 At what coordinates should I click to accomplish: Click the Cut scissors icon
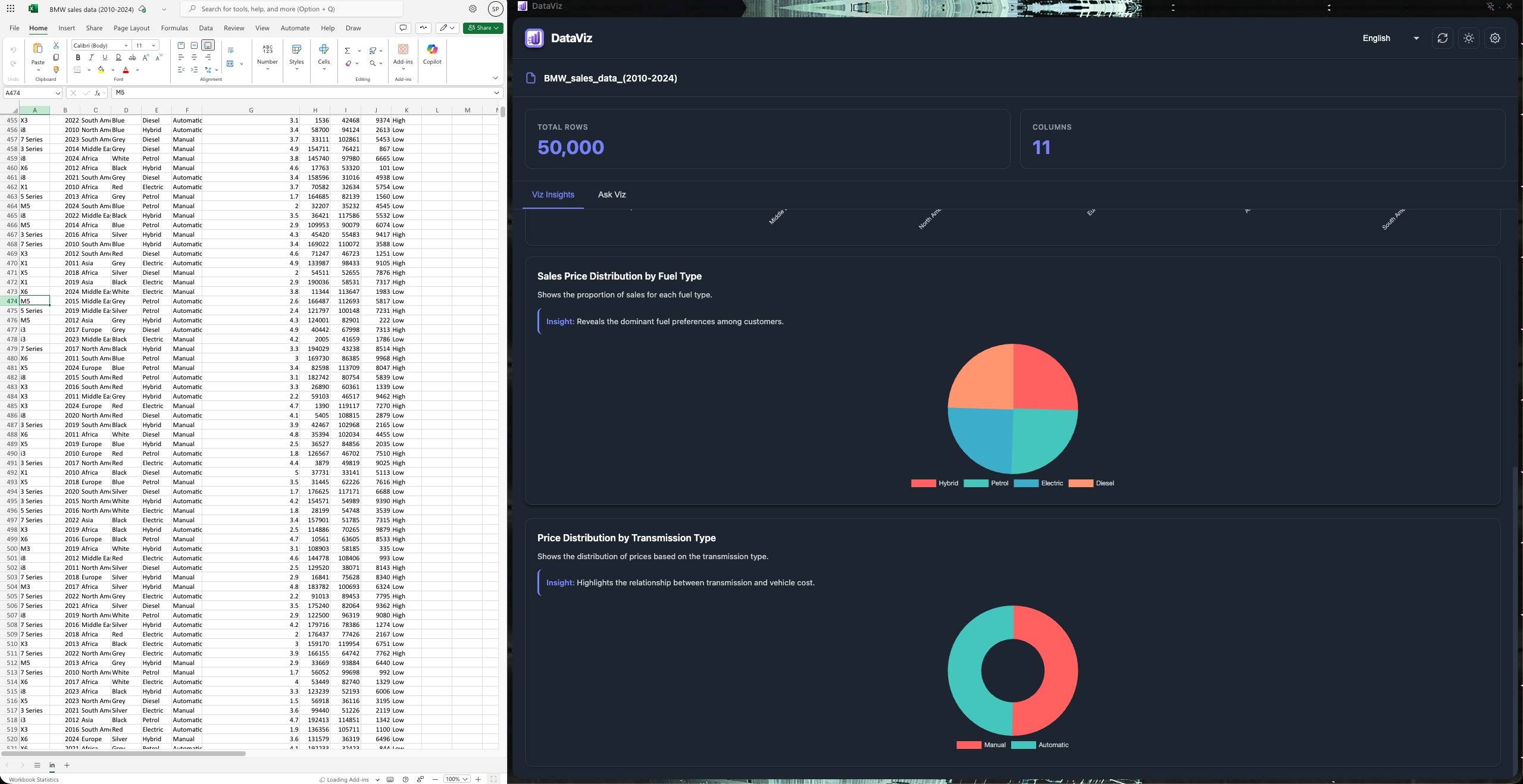click(56, 45)
